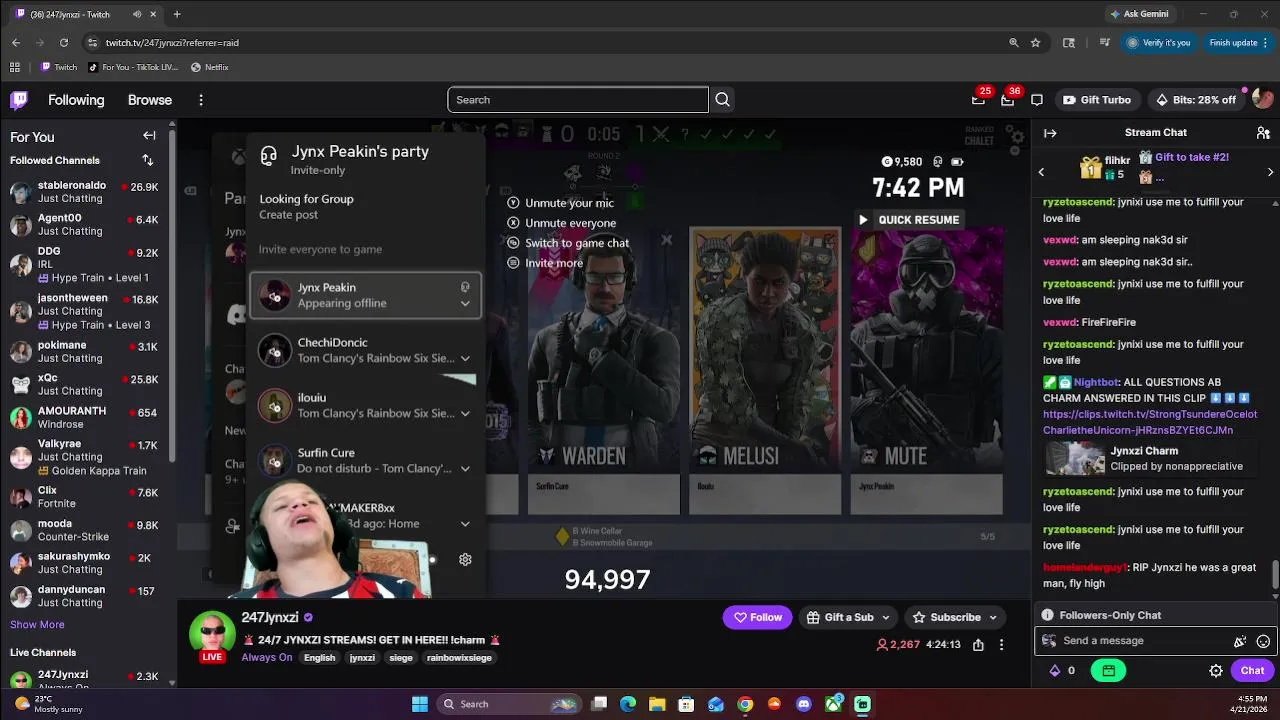The height and width of the screenshot is (720, 1280).
Task: Click the Bits 28% off button
Action: 1196,100
